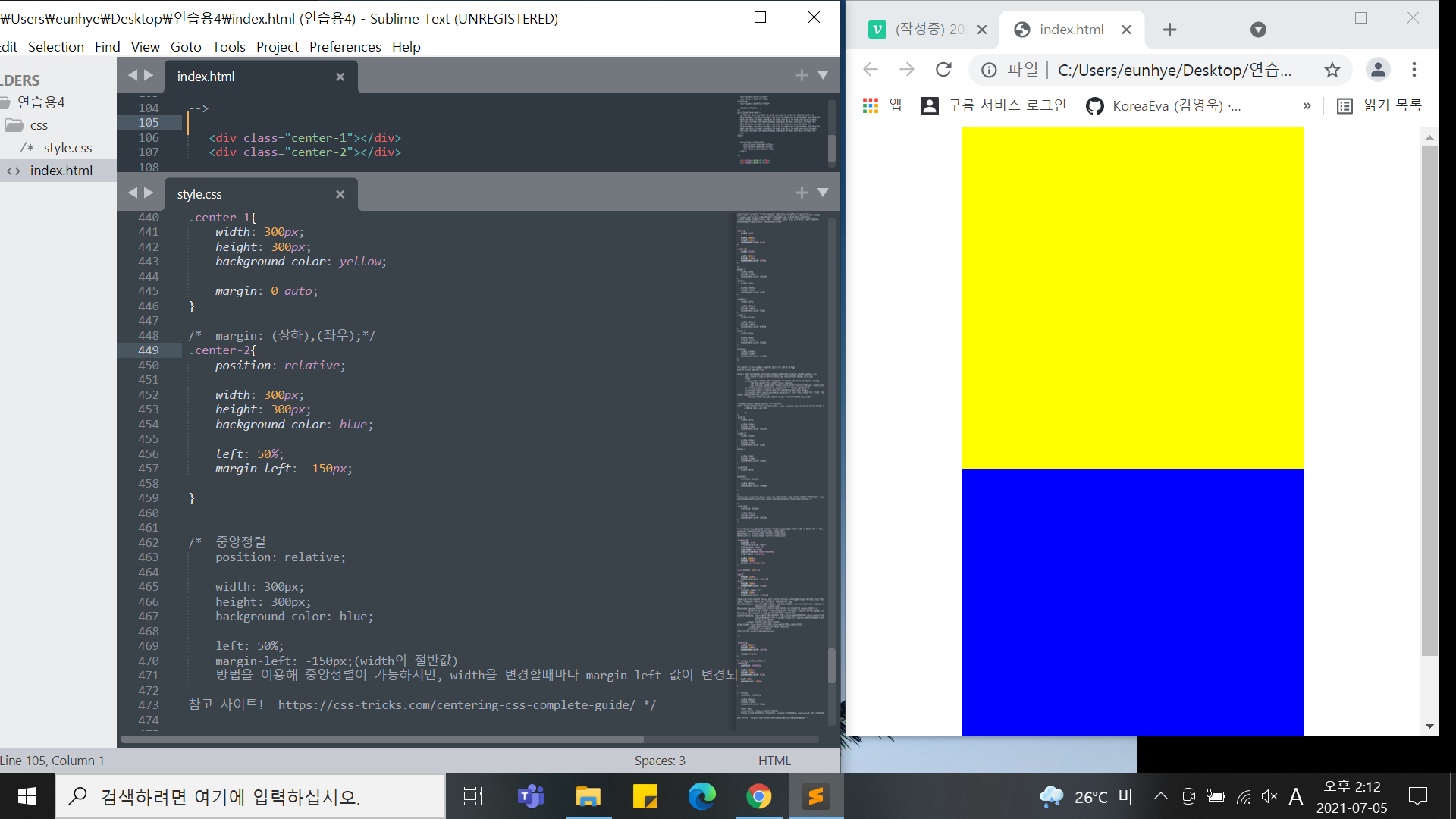
Task: Collapse the css folder in sidebar
Action: coord(38,125)
